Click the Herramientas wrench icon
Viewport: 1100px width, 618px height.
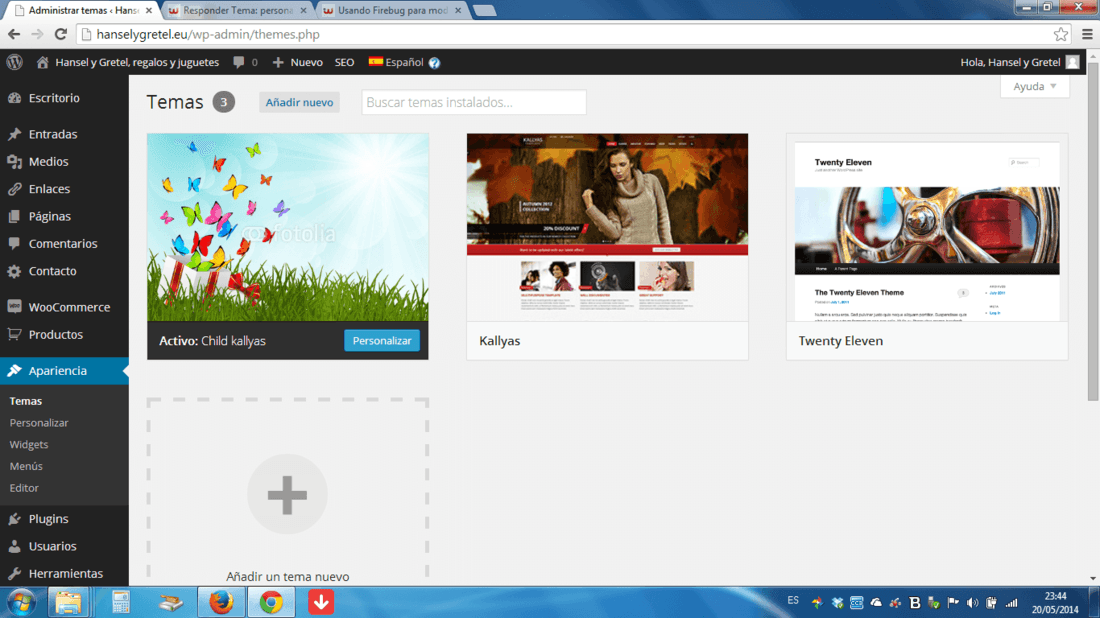14,573
